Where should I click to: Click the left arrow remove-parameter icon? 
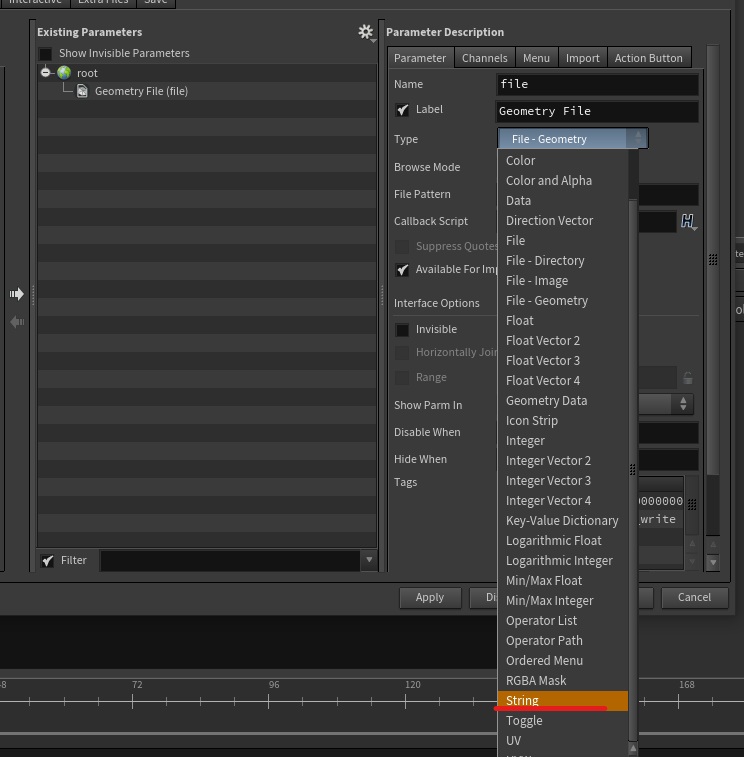pos(17,322)
